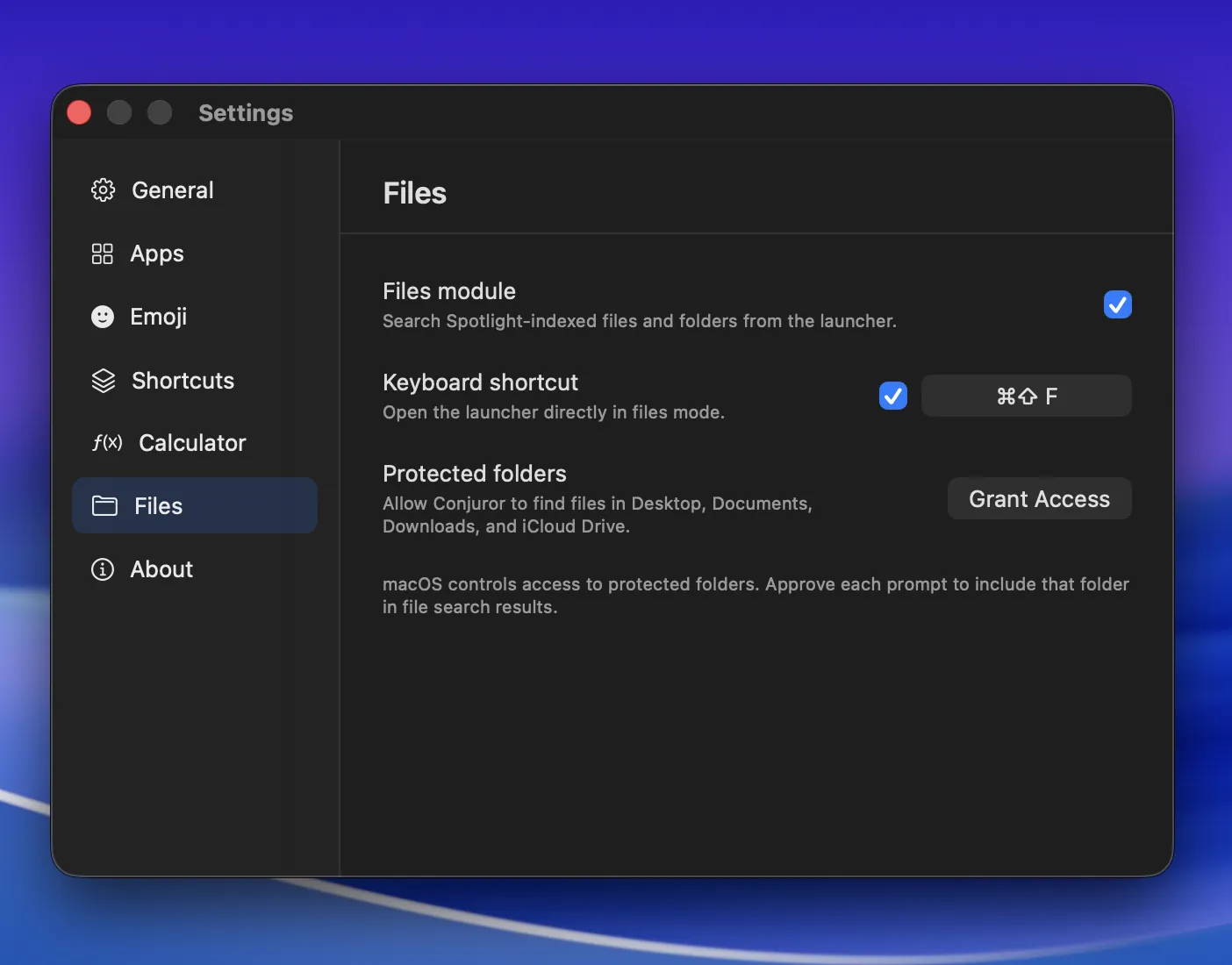This screenshot has width=1232, height=965.
Task: Select the Apps grid icon in sidebar
Action: coord(103,254)
